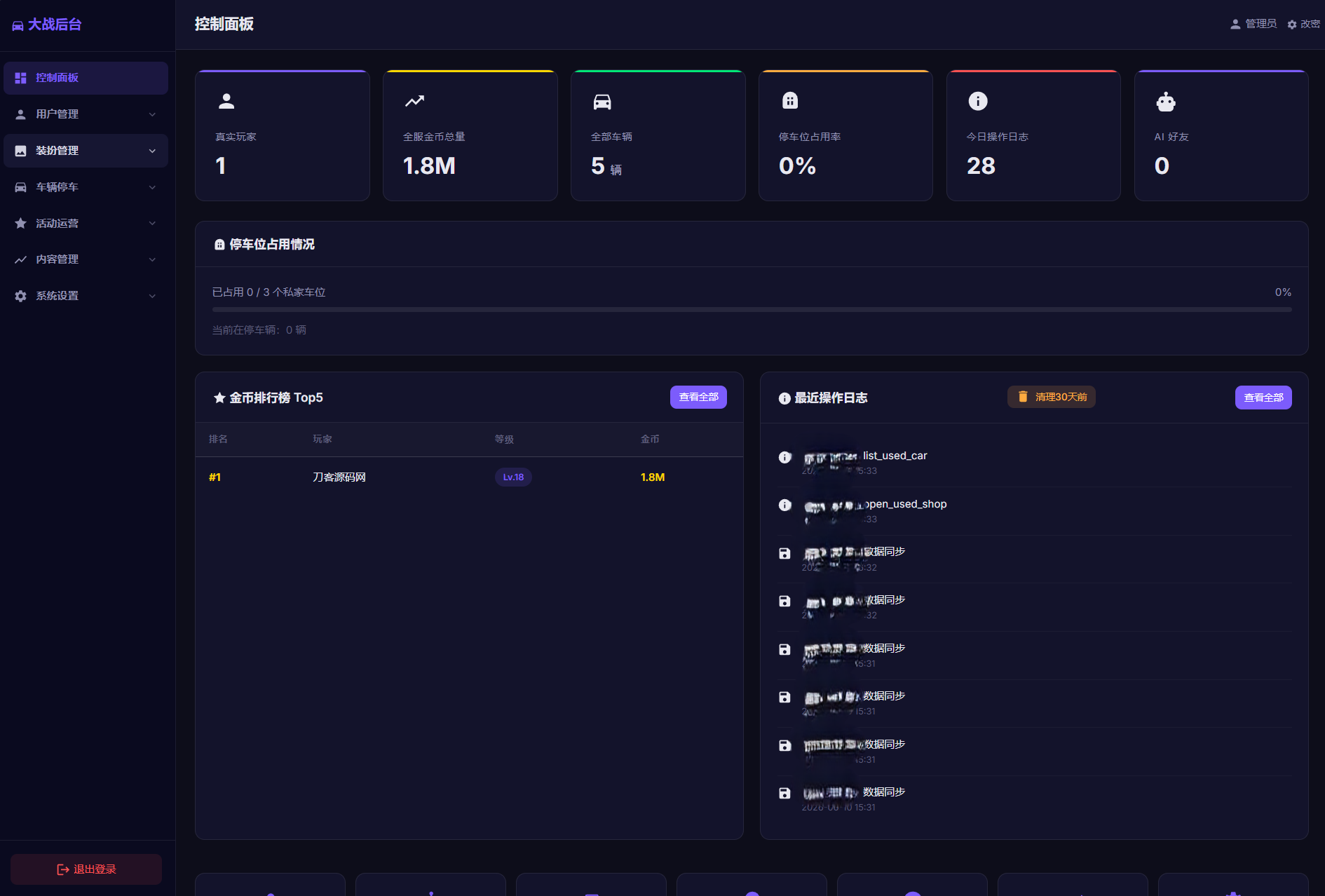Expand the 系统设置 chevron
This screenshot has height=896, width=1325.
tap(152, 296)
